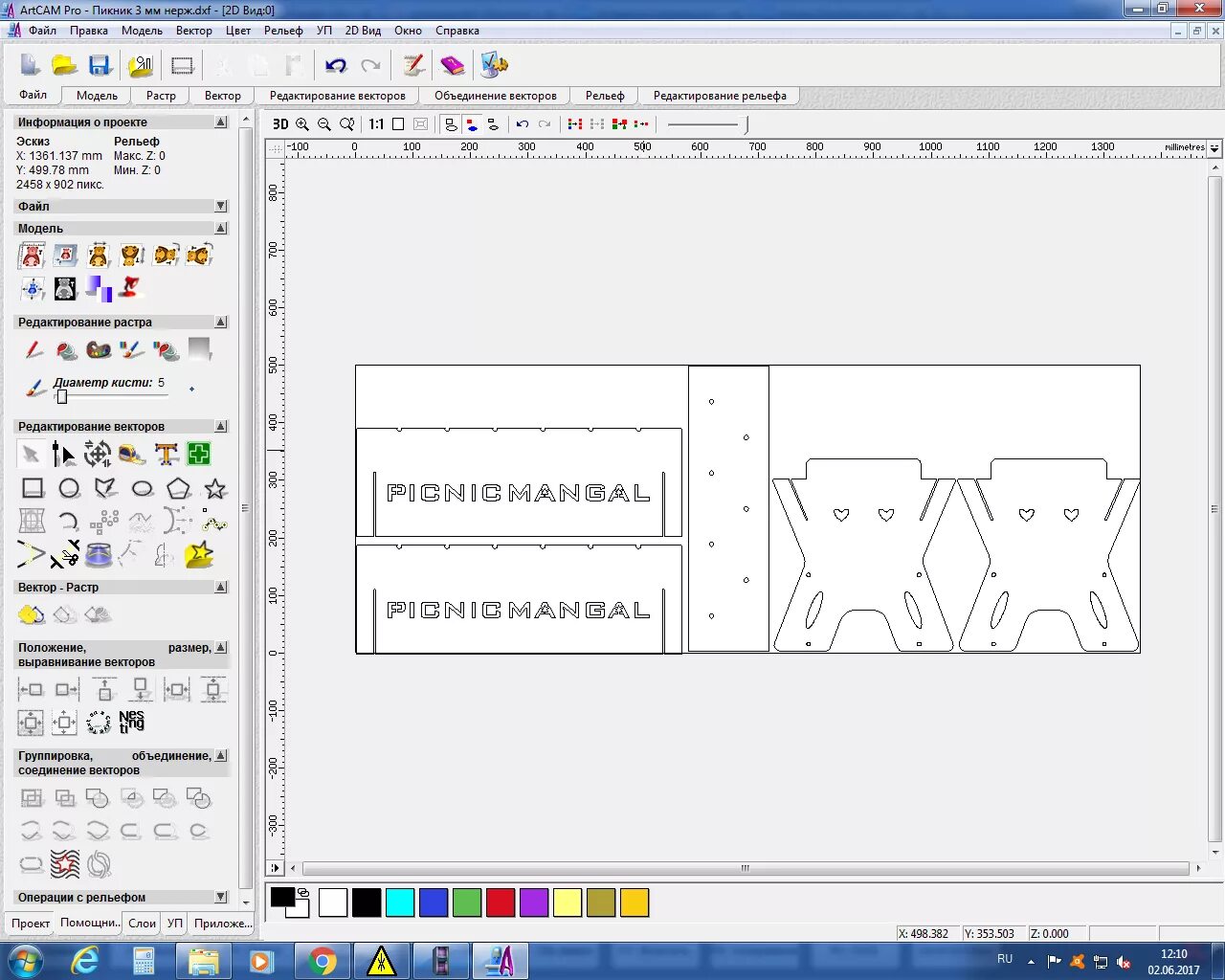Choose the Create Star vector tool
This screenshot has width=1225, height=980.
[x=215, y=489]
